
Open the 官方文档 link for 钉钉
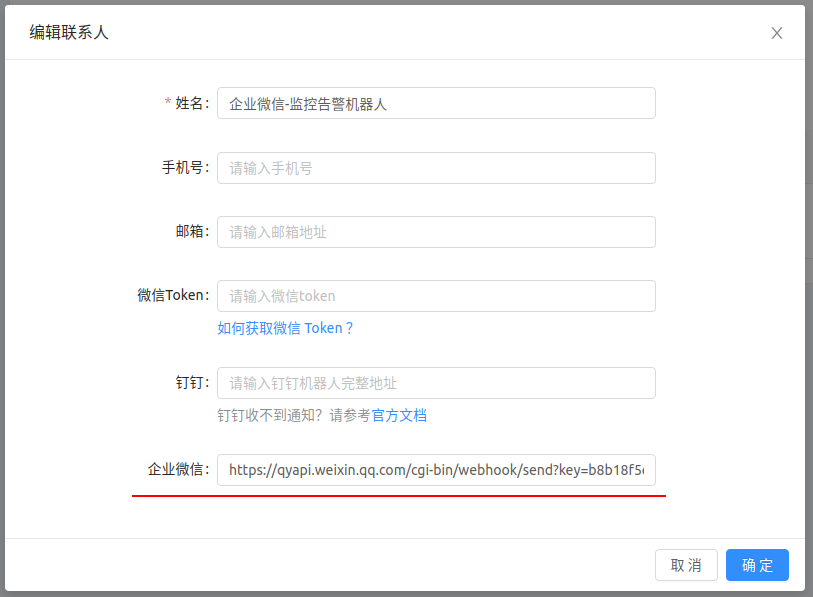(x=399, y=415)
